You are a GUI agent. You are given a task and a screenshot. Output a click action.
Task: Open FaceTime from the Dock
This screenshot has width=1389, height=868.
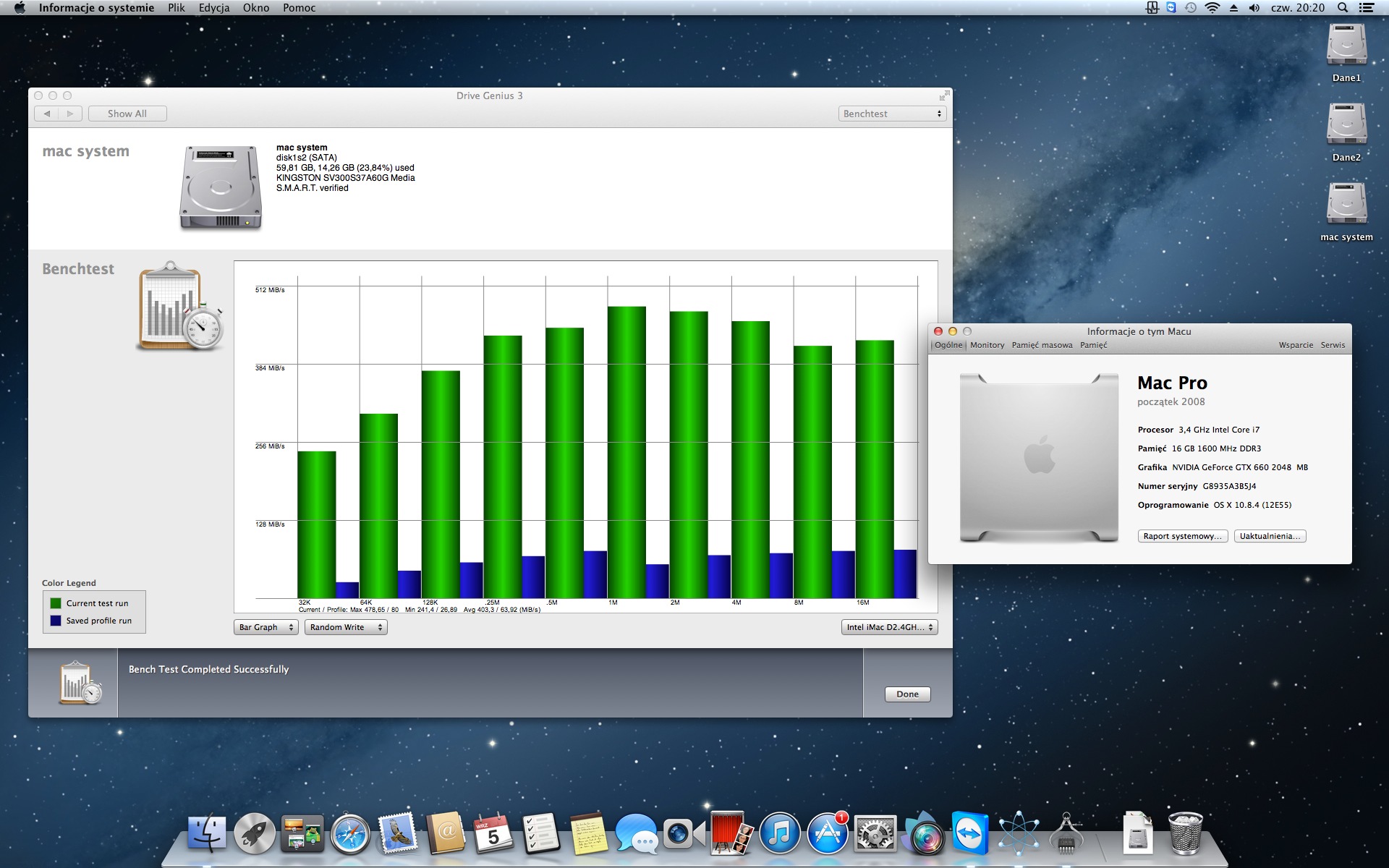(x=684, y=834)
